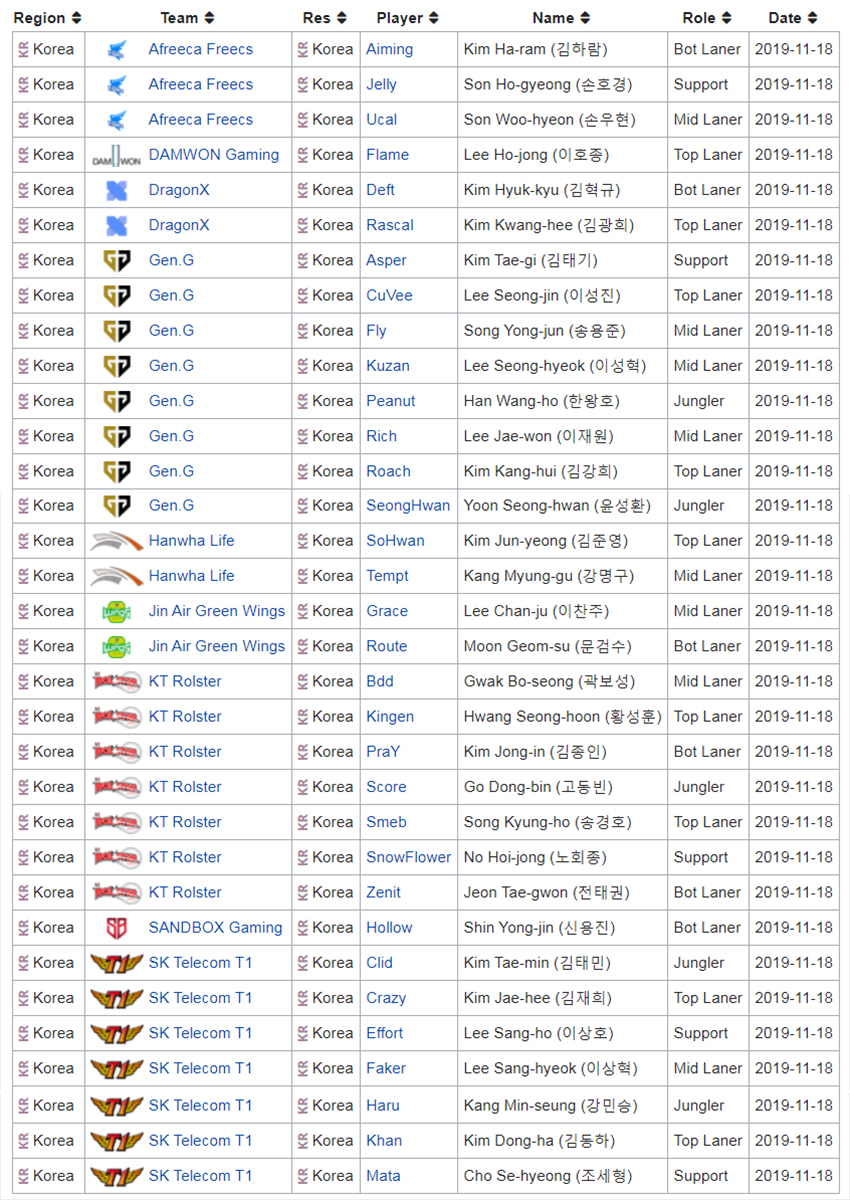
Task: Click Gen.G logo in SeongHwan row
Action: point(117,506)
